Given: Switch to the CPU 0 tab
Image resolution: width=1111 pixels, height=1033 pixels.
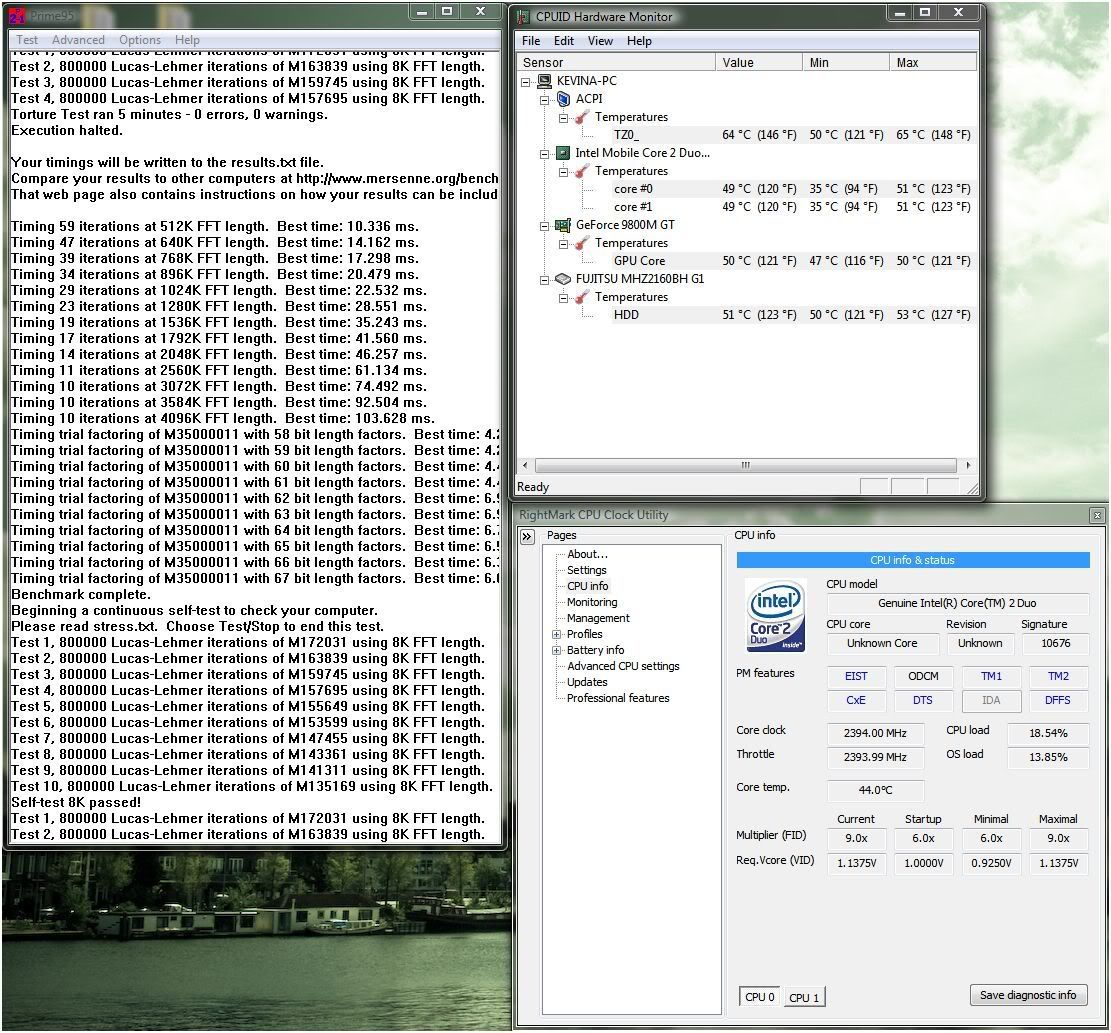Looking at the screenshot, I should pyautogui.click(x=760, y=997).
